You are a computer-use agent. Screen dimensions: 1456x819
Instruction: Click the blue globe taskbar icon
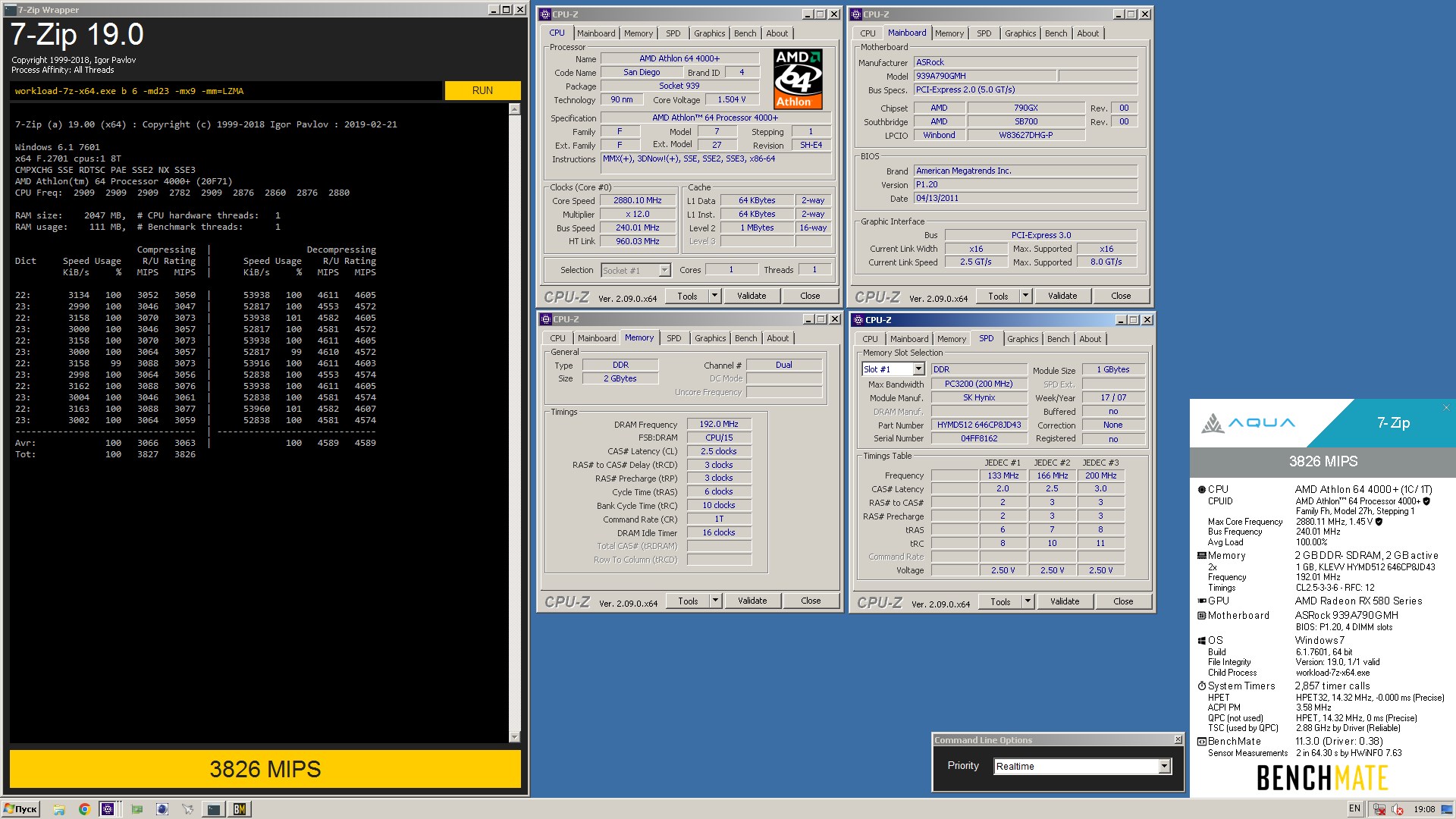tap(162, 809)
